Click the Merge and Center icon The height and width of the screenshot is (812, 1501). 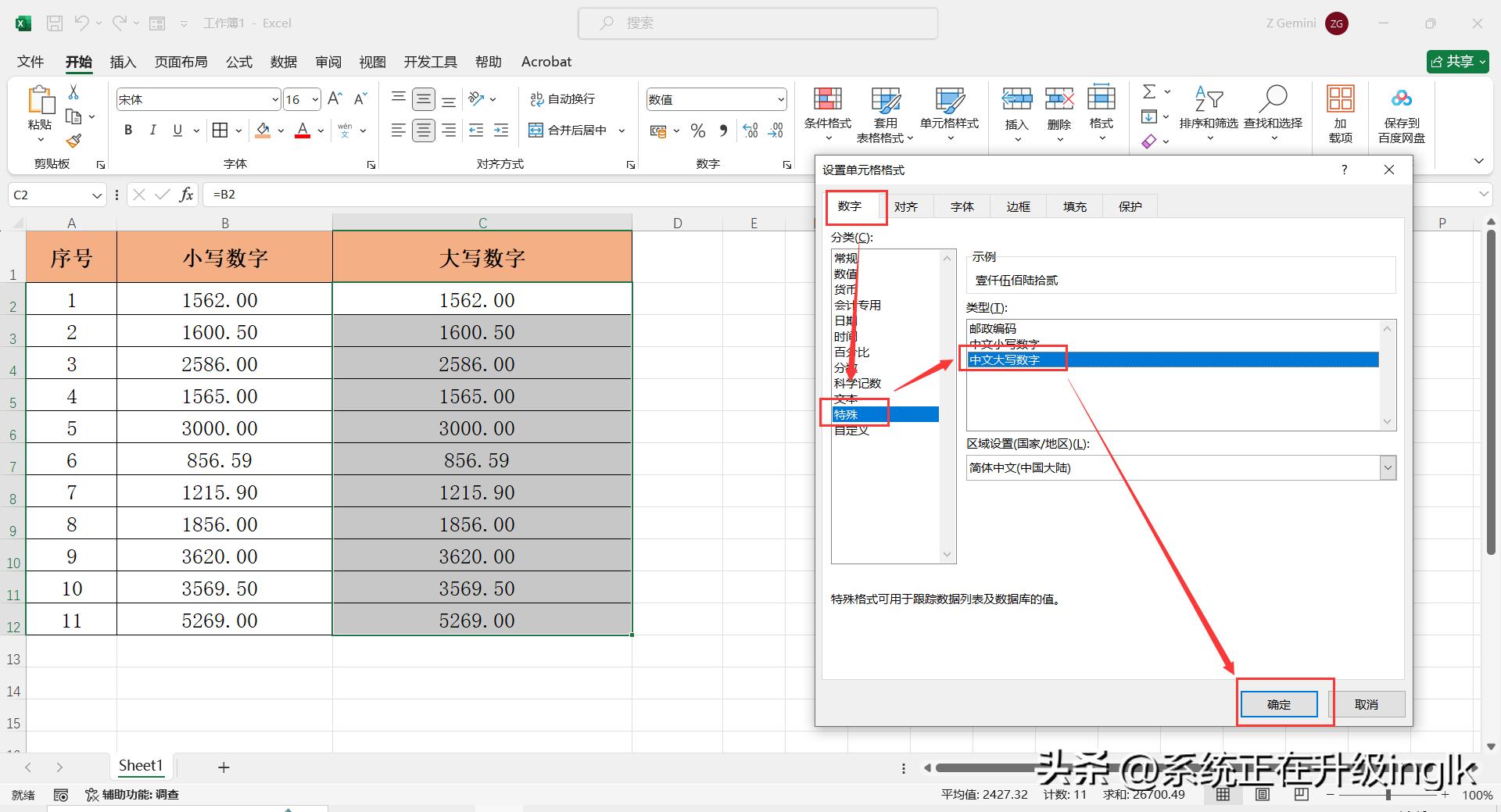(x=536, y=131)
